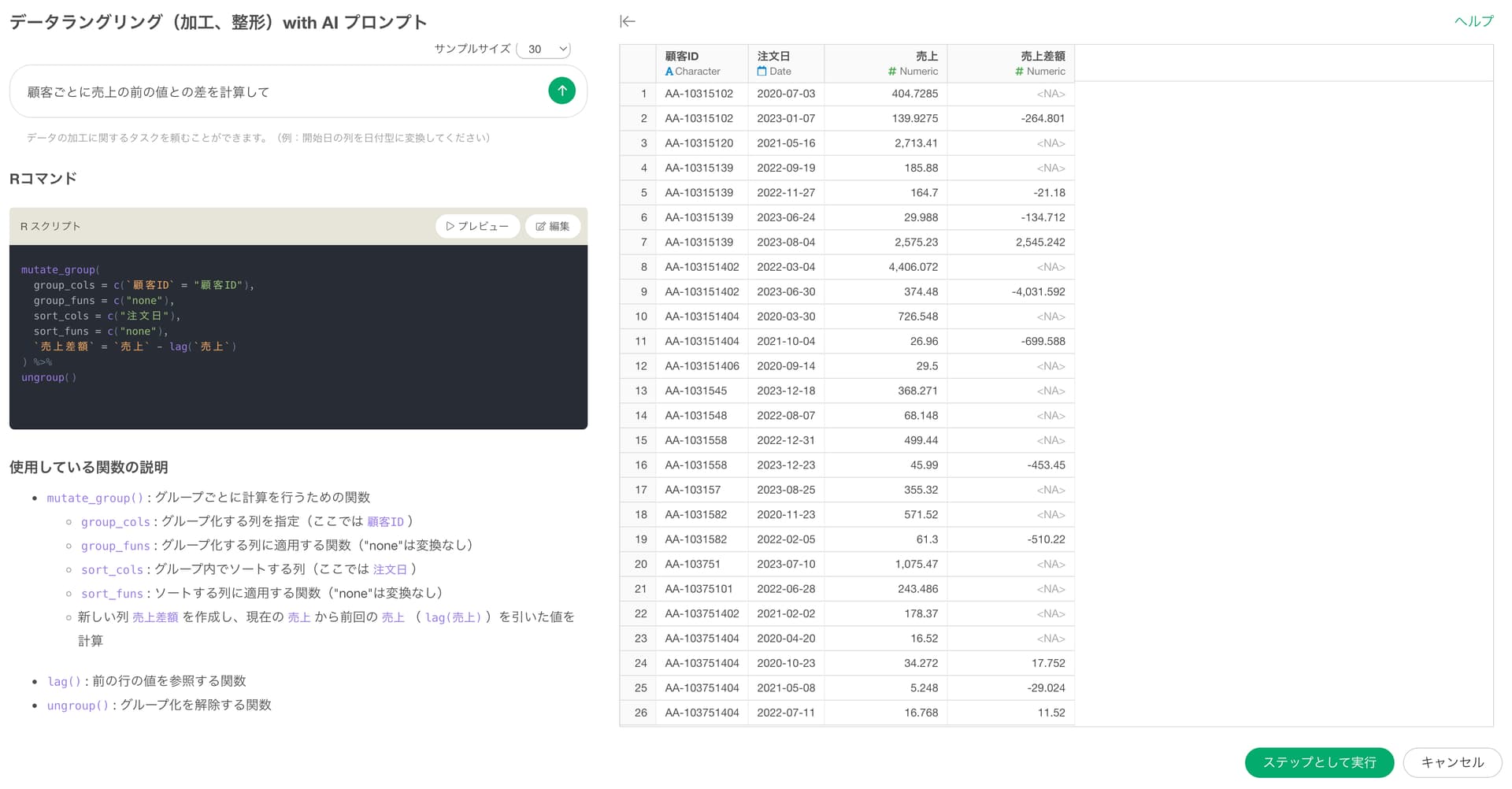Click the Numeric hash icon under 売上差額

1019,72
